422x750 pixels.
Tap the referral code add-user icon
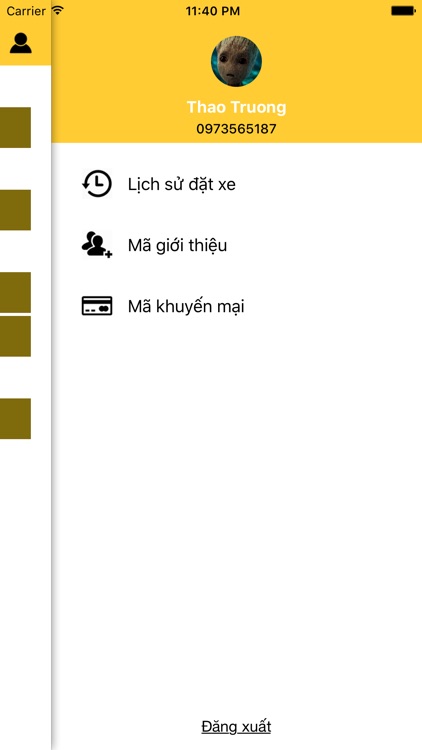[x=97, y=245]
